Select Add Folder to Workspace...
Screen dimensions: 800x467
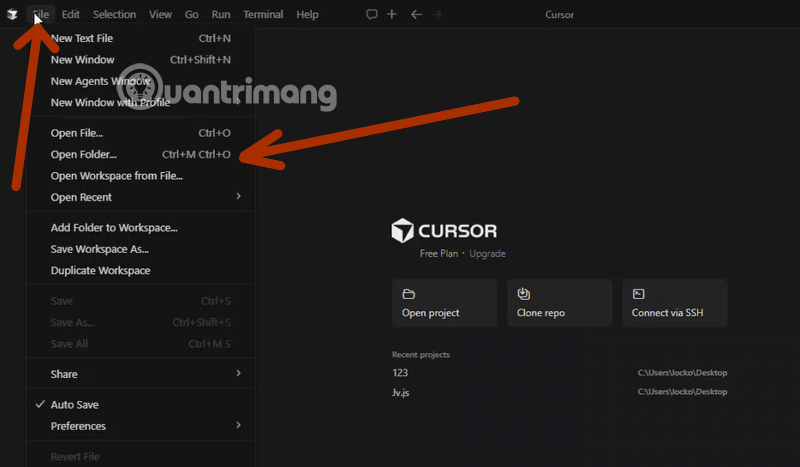point(140,228)
